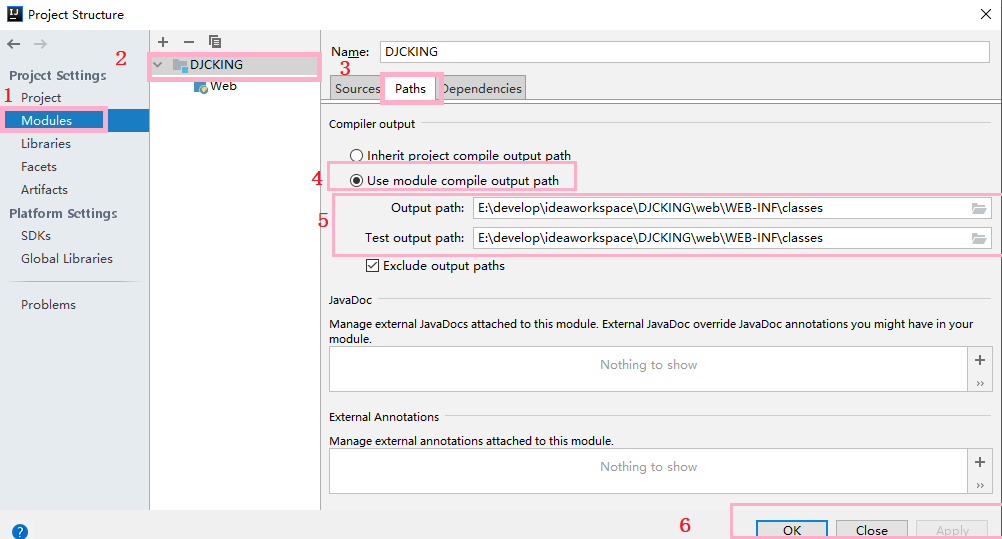Image resolution: width=1002 pixels, height=539 pixels.
Task: Open Artifacts settings section
Action: point(44,189)
